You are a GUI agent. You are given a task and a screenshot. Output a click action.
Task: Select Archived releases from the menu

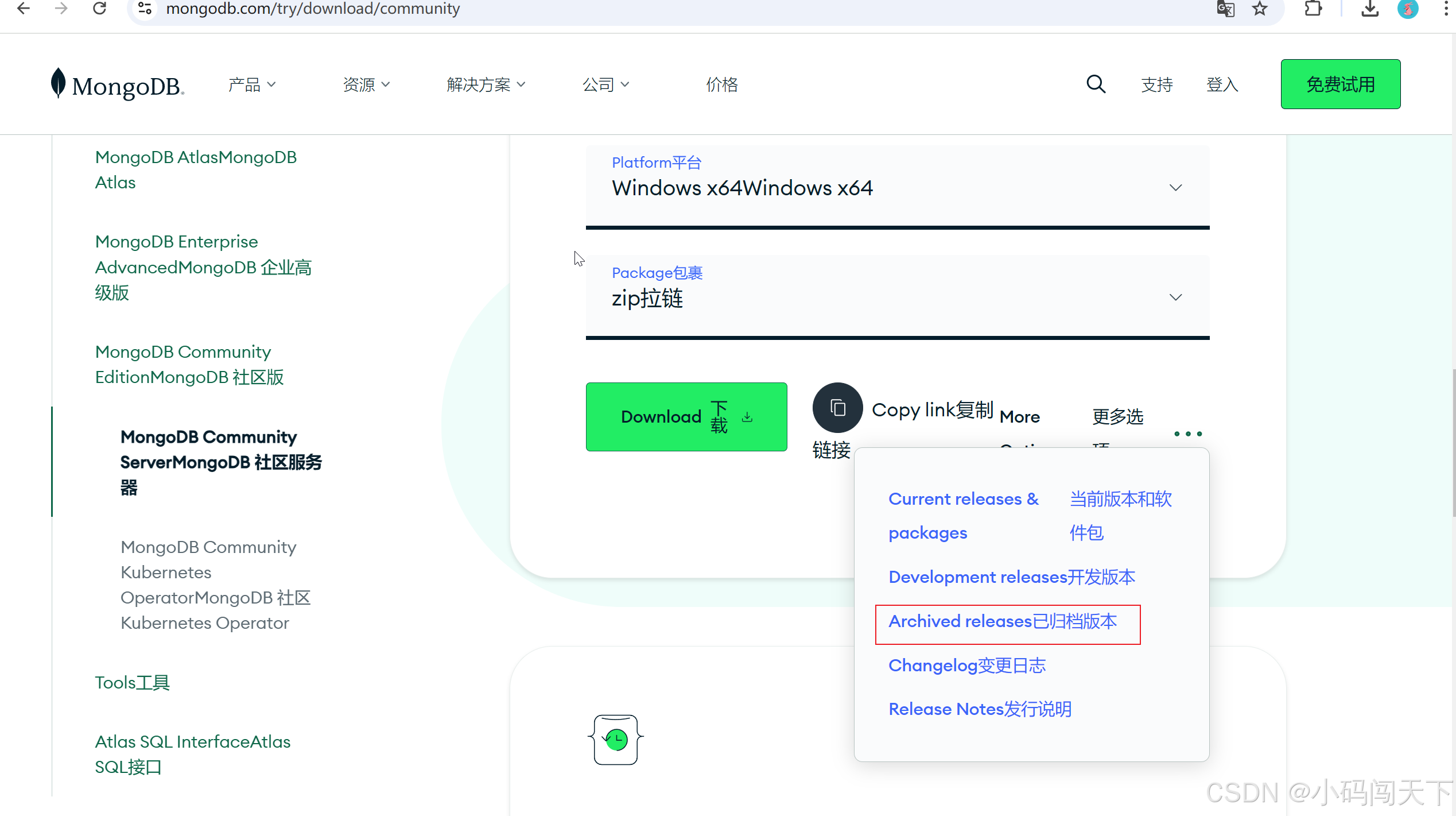1002,621
